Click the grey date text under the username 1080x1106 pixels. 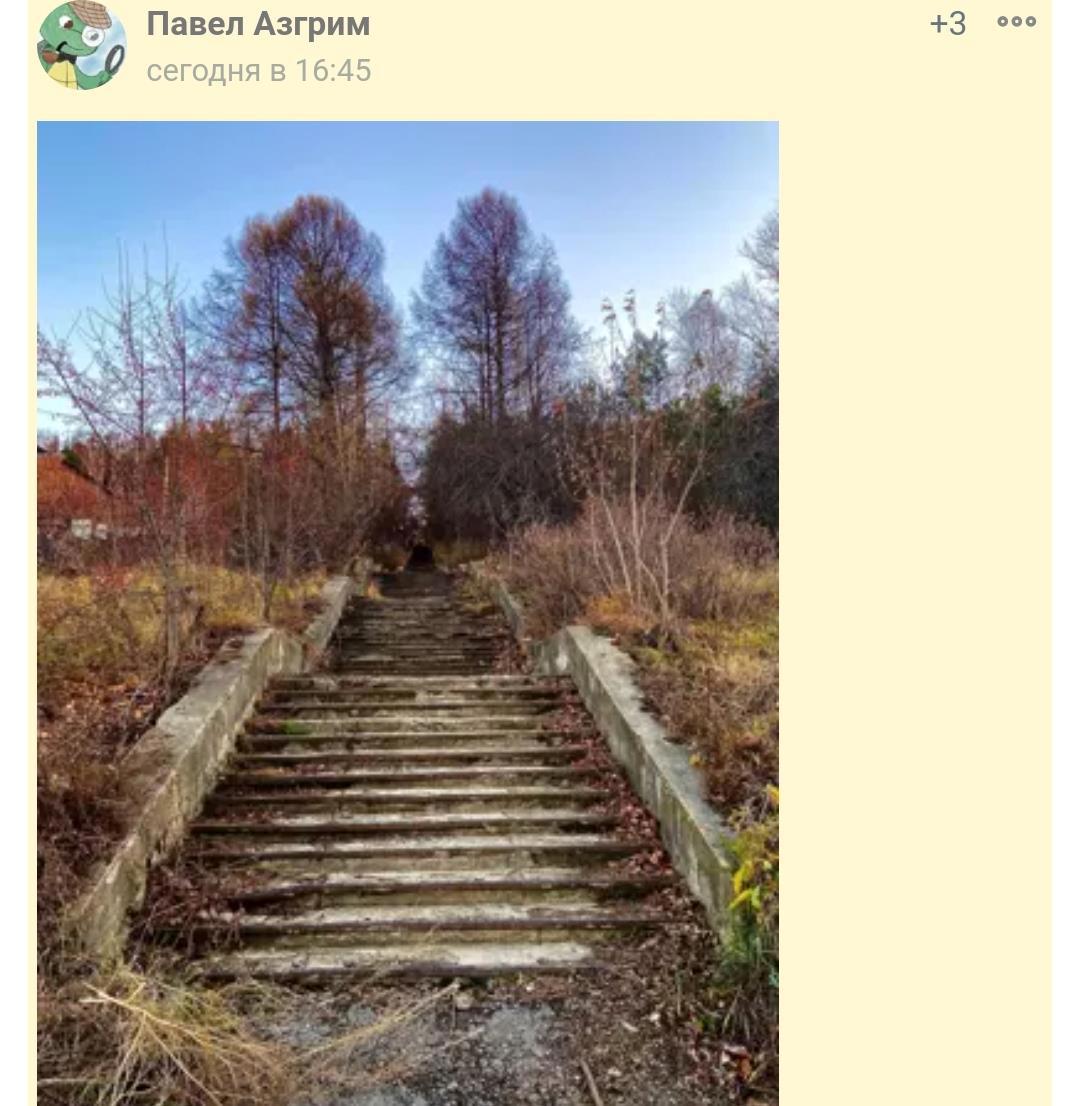coord(258,71)
